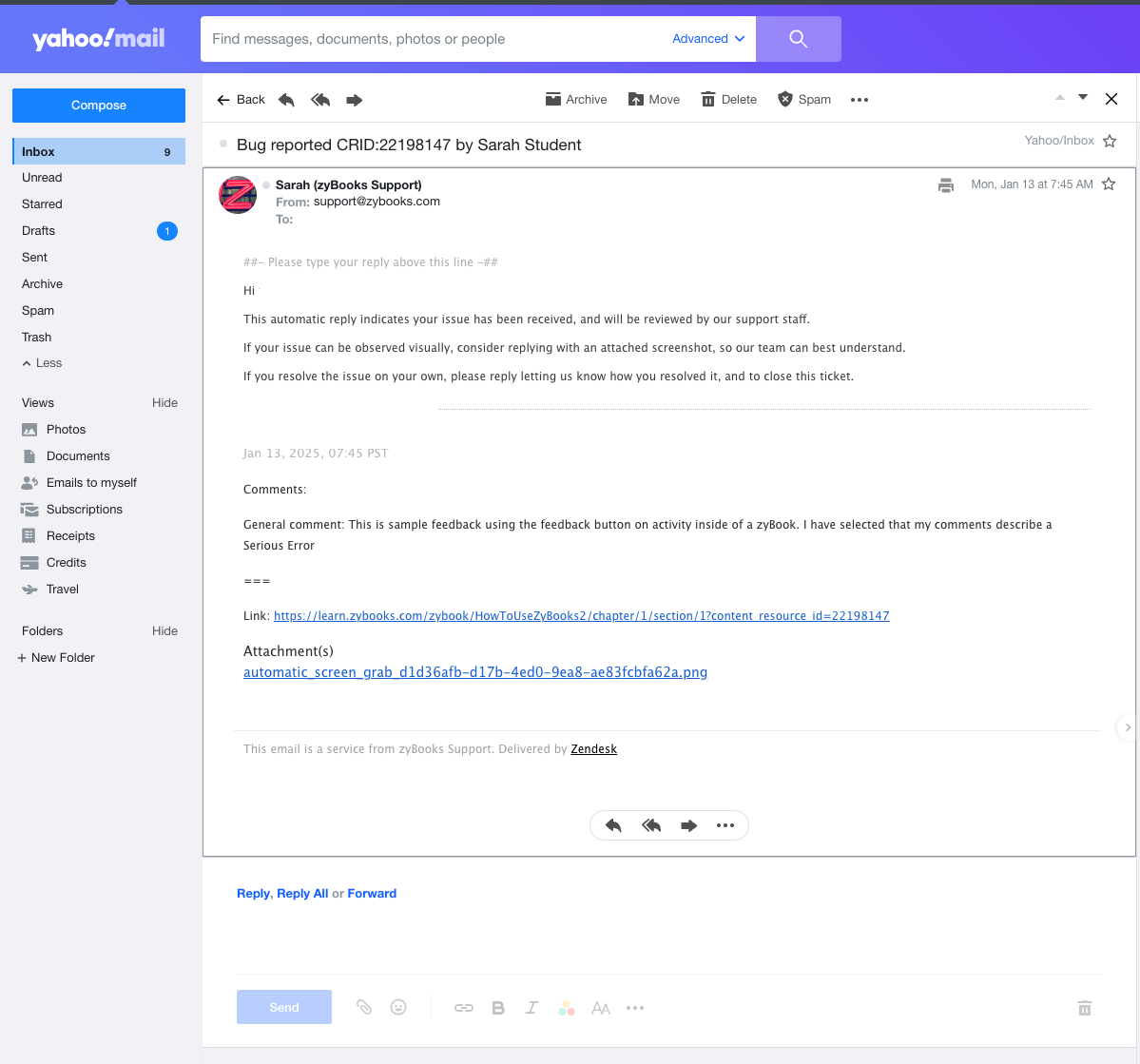Click the search input field
The image size is (1140, 1064).
pyautogui.click(x=435, y=39)
